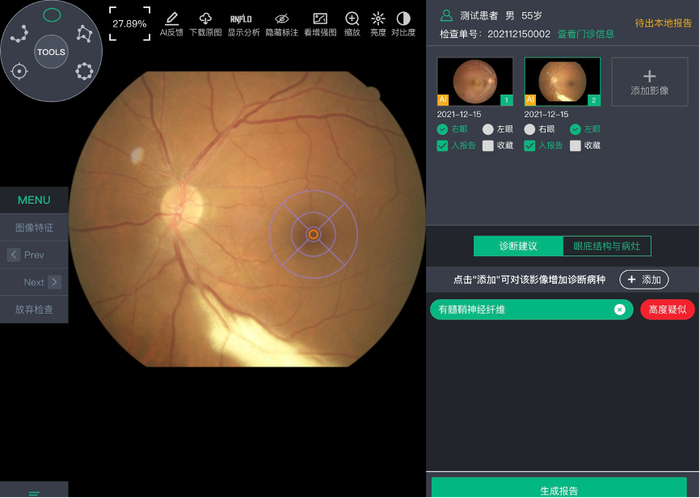Screen dimensions: 700x498
Task: Open the 看增强图 enhanced image icon
Action: pyautogui.click(x=320, y=19)
